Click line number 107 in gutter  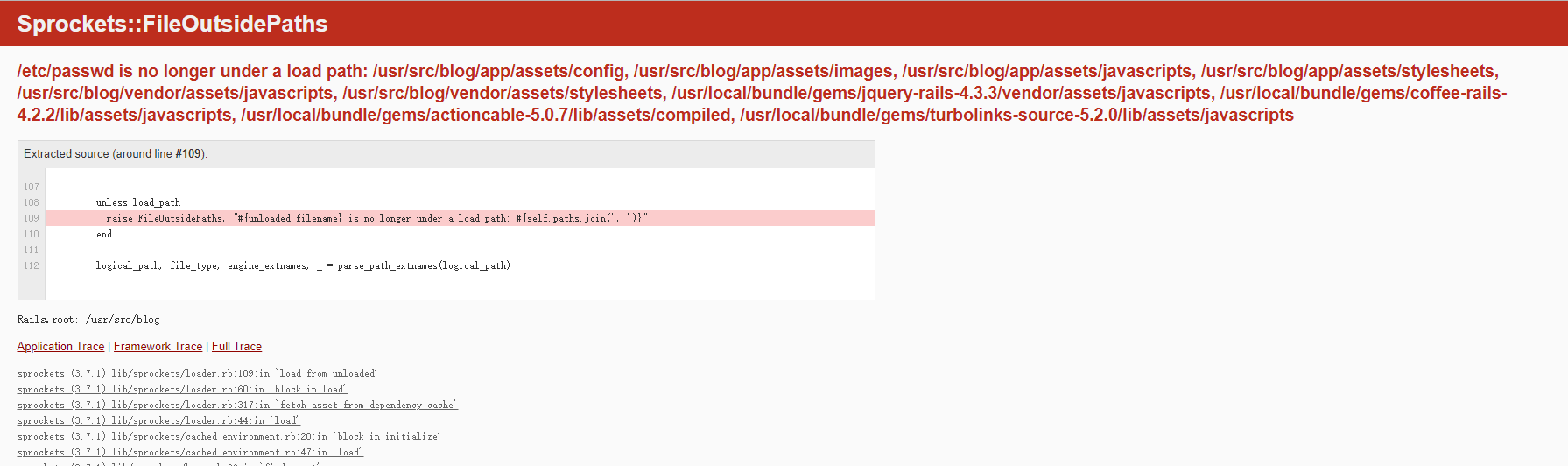32,187
